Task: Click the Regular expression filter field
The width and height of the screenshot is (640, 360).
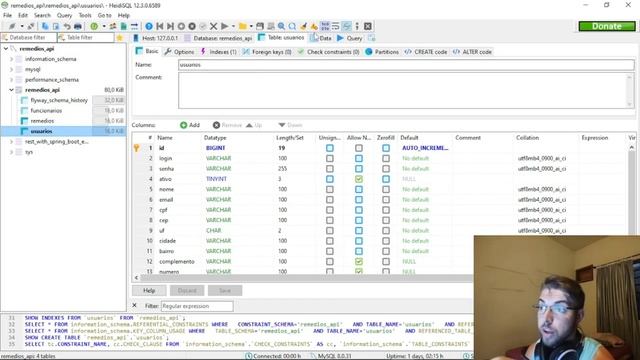Action: (197, 306)
